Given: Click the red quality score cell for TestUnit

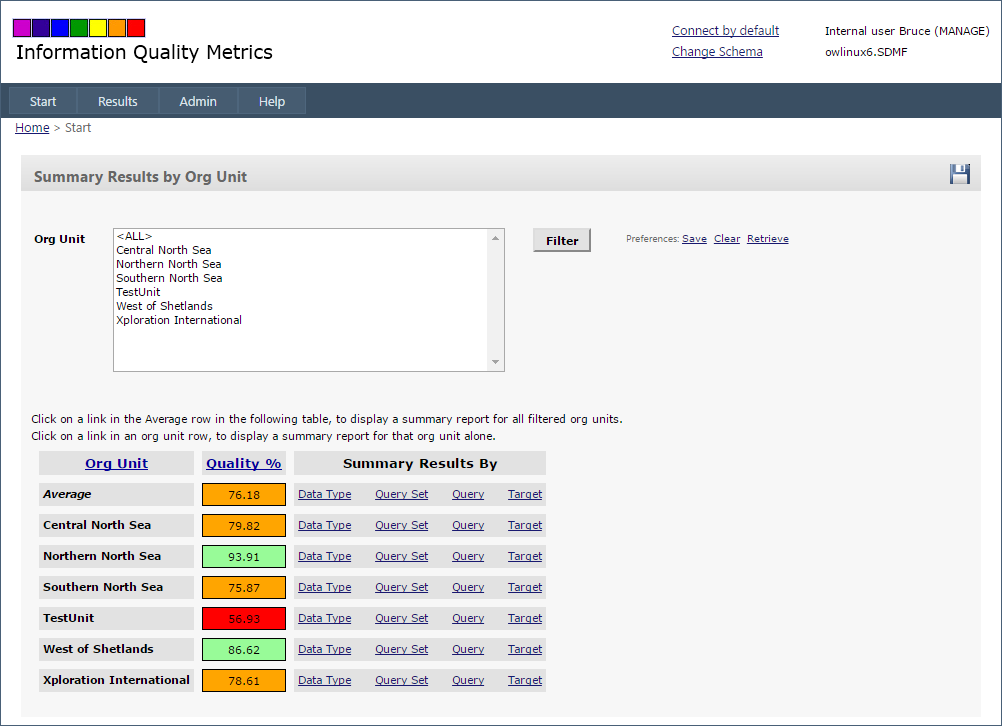Looking at the screenshot, I should point(243,618).
